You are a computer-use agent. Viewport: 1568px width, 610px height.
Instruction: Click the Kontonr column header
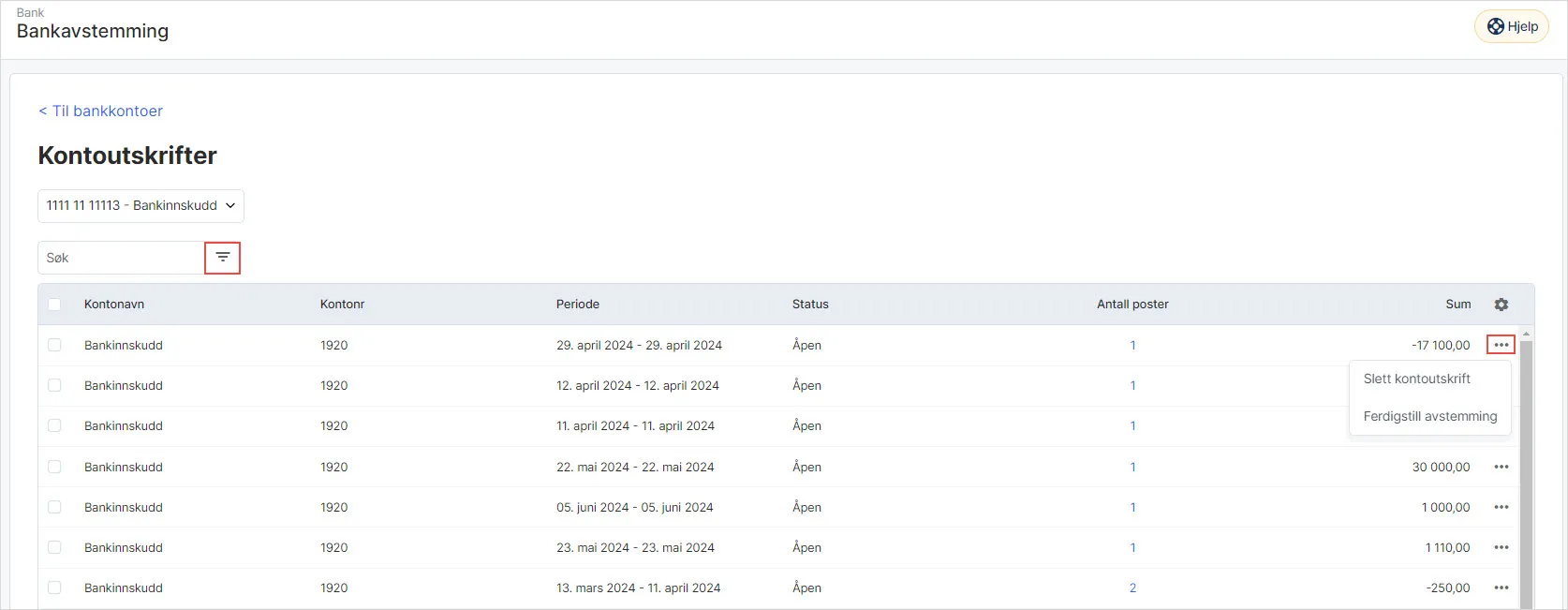(x=343, y=305)
